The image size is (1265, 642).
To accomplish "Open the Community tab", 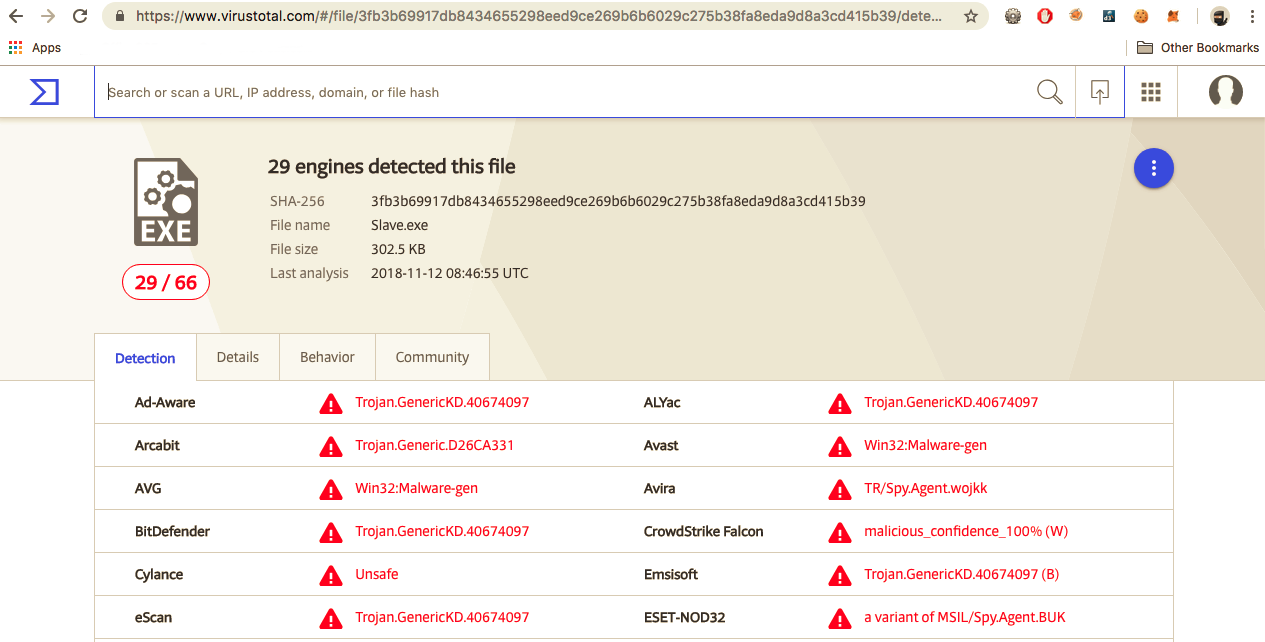I will click(x=432, y=357).
